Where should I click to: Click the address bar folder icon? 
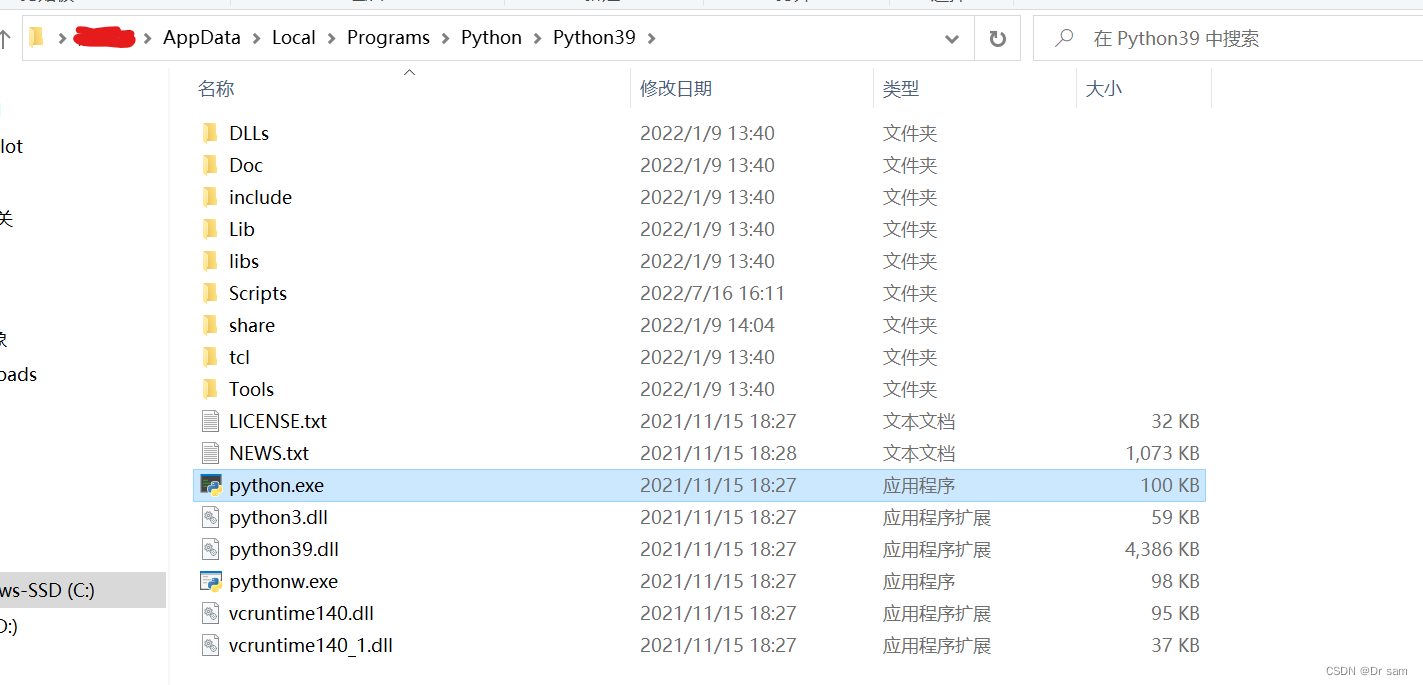[37, 38]
